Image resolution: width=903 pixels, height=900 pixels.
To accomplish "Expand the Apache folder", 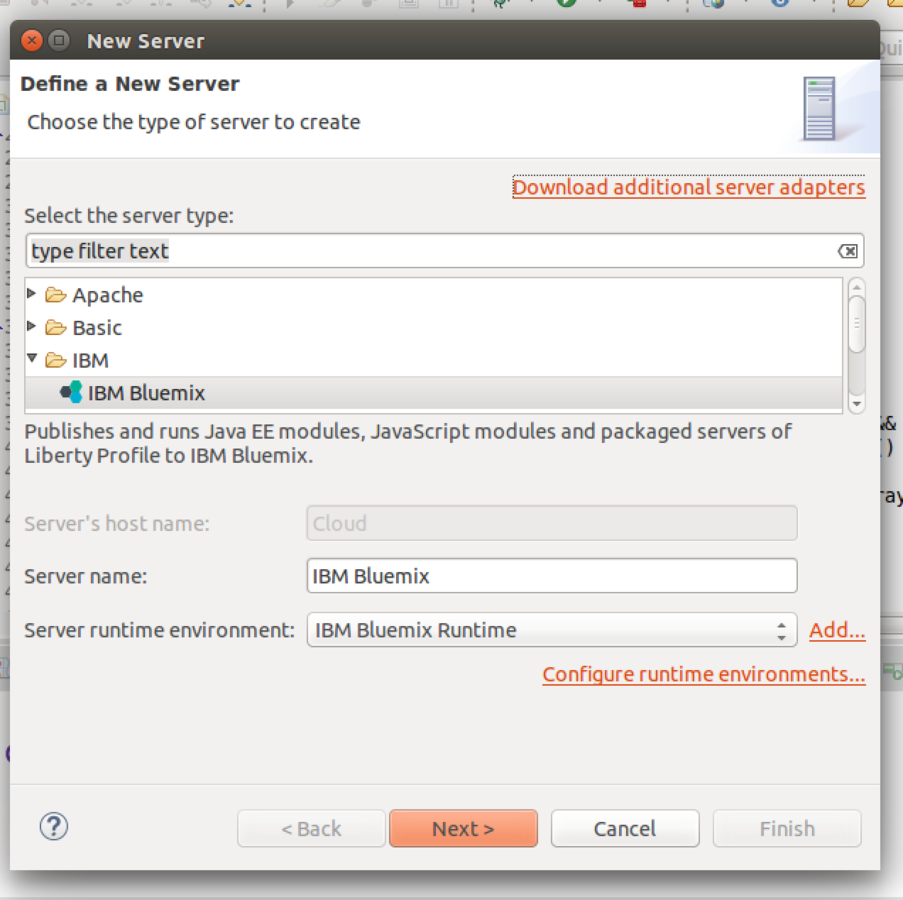I will [x=32, y=294].
